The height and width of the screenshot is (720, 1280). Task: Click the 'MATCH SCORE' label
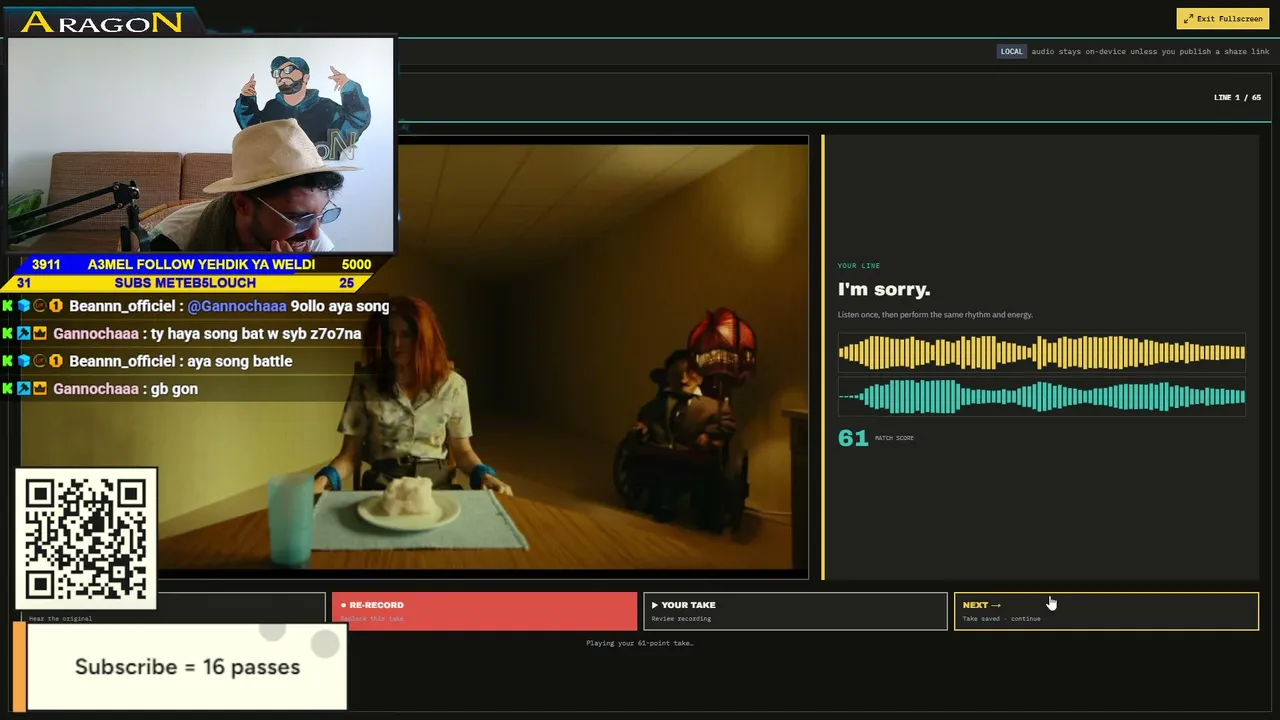(x=894, y=438)
